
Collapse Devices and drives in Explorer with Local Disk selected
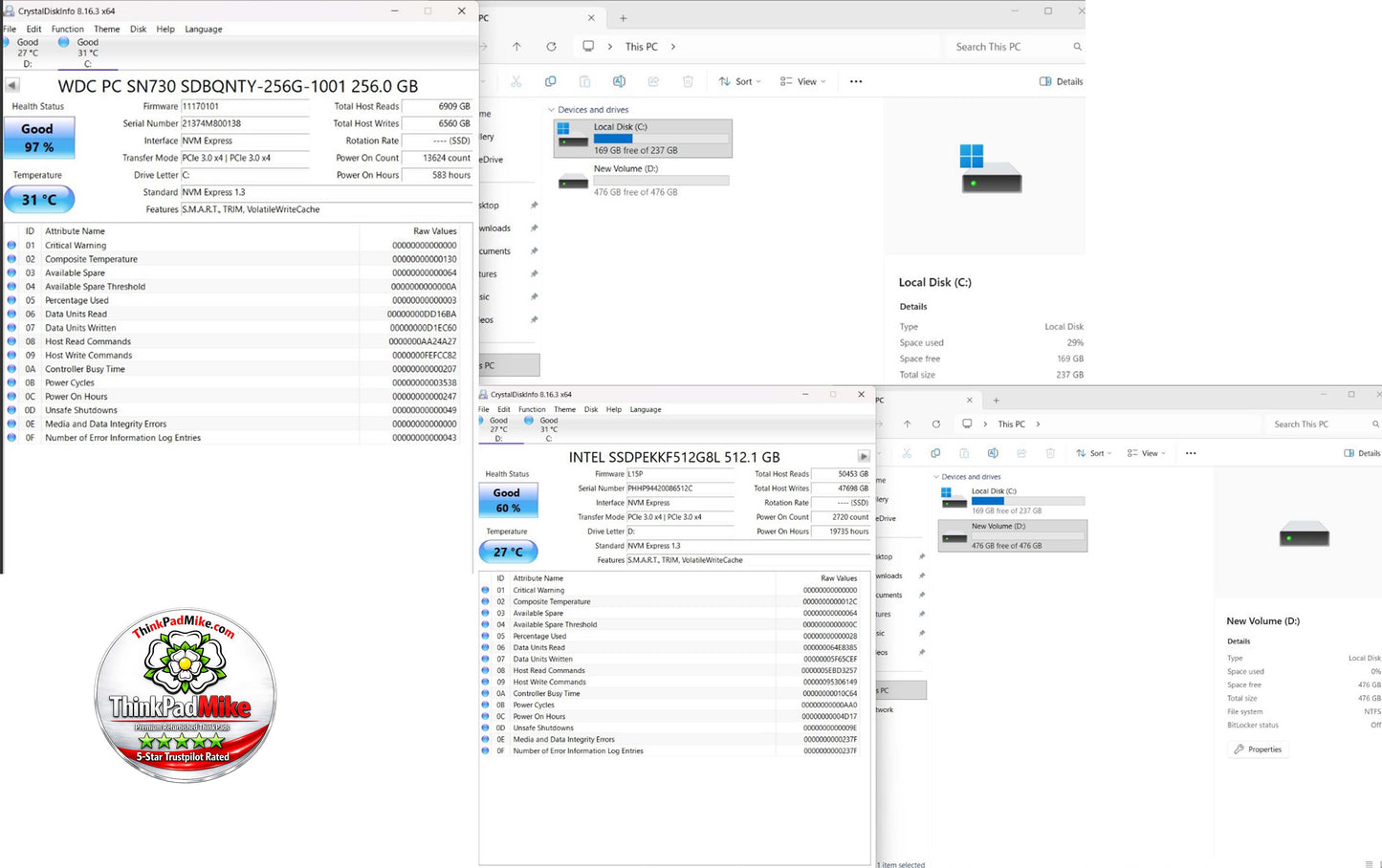pyautogui.click(x=551, y=110)
